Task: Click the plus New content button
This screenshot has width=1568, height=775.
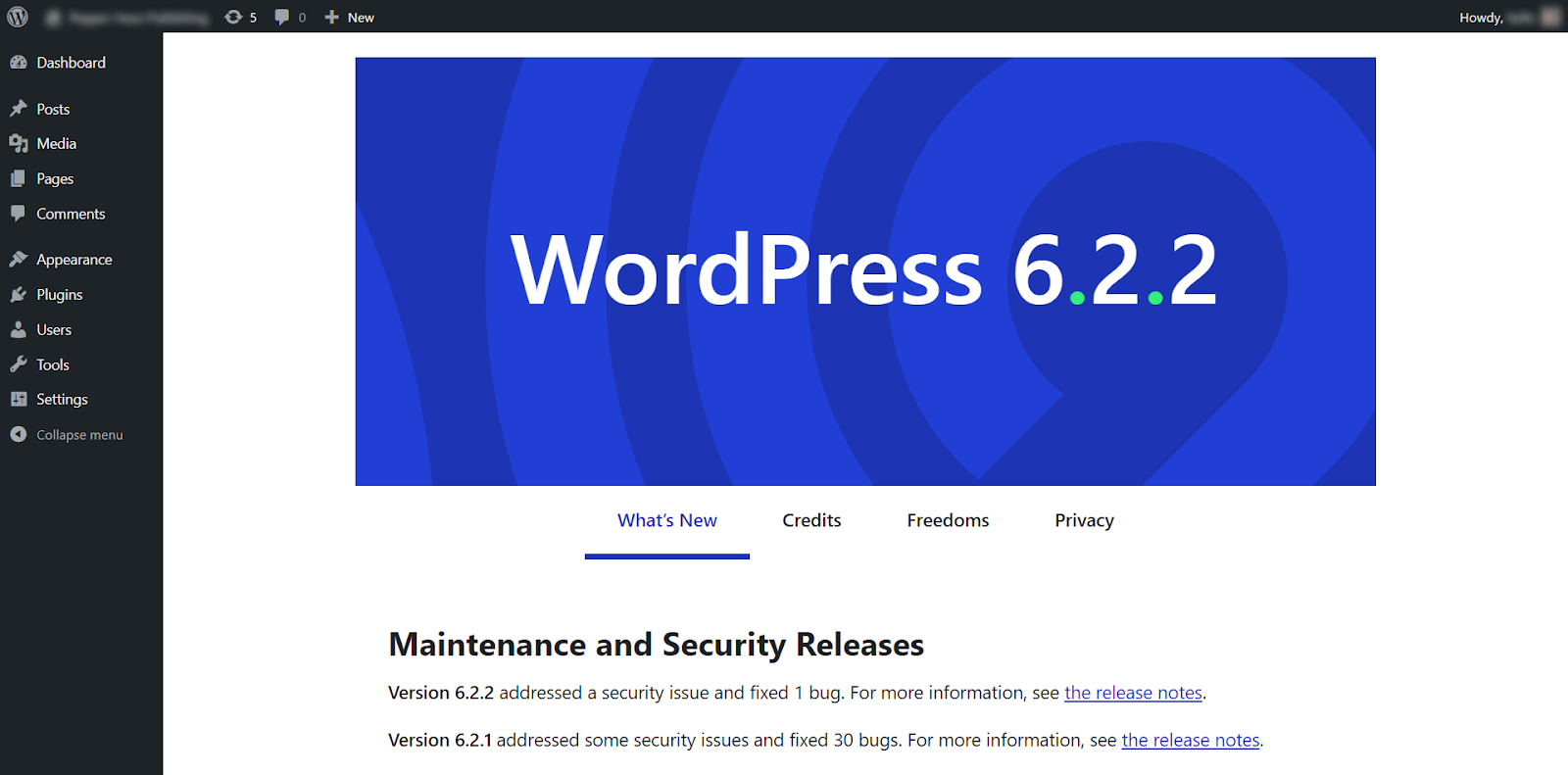Action: pos(350,17)
